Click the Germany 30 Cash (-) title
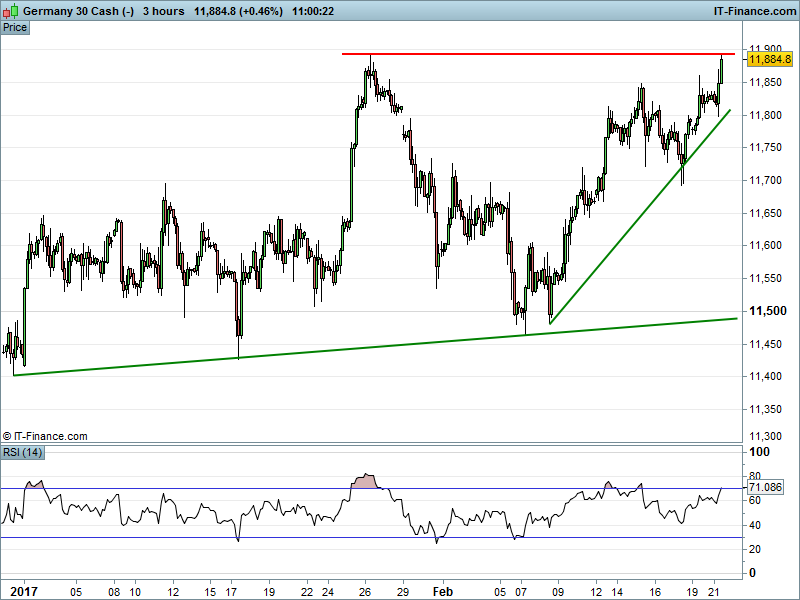Image resolution: width=800 pixels, height=600 pixels. (78, 11)
